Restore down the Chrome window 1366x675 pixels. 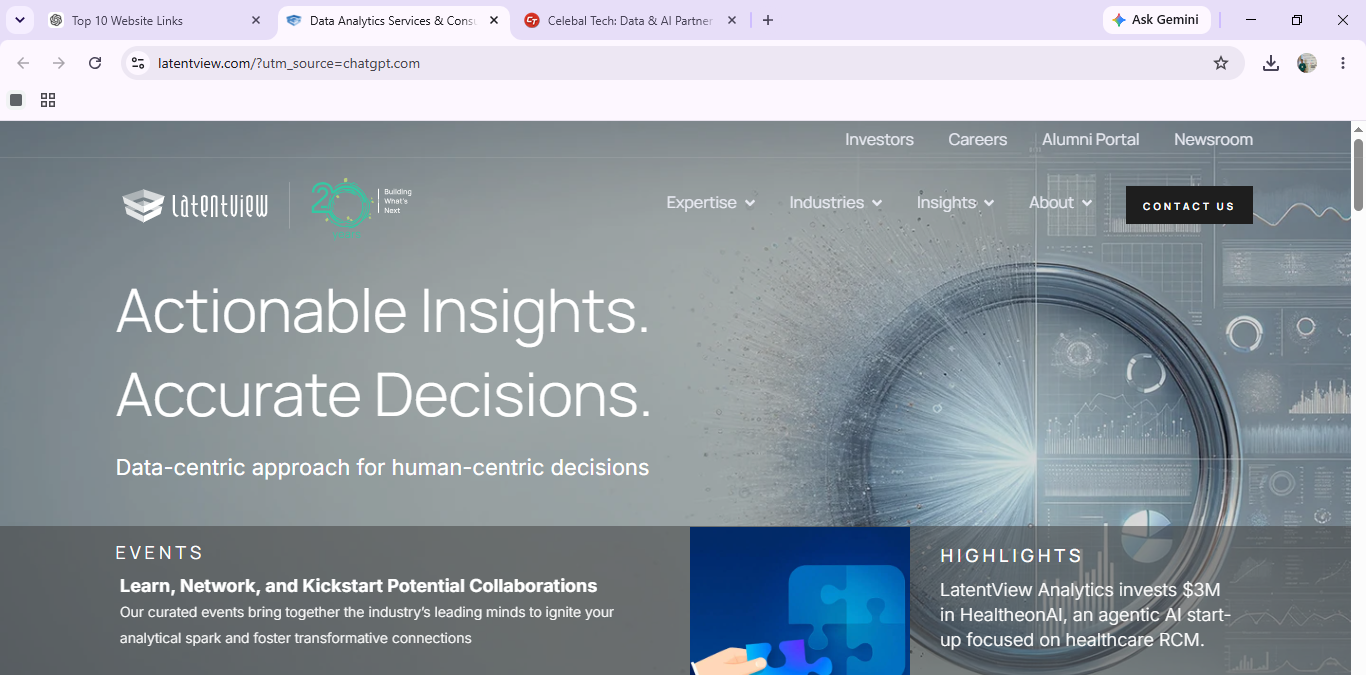(1297, 20)
